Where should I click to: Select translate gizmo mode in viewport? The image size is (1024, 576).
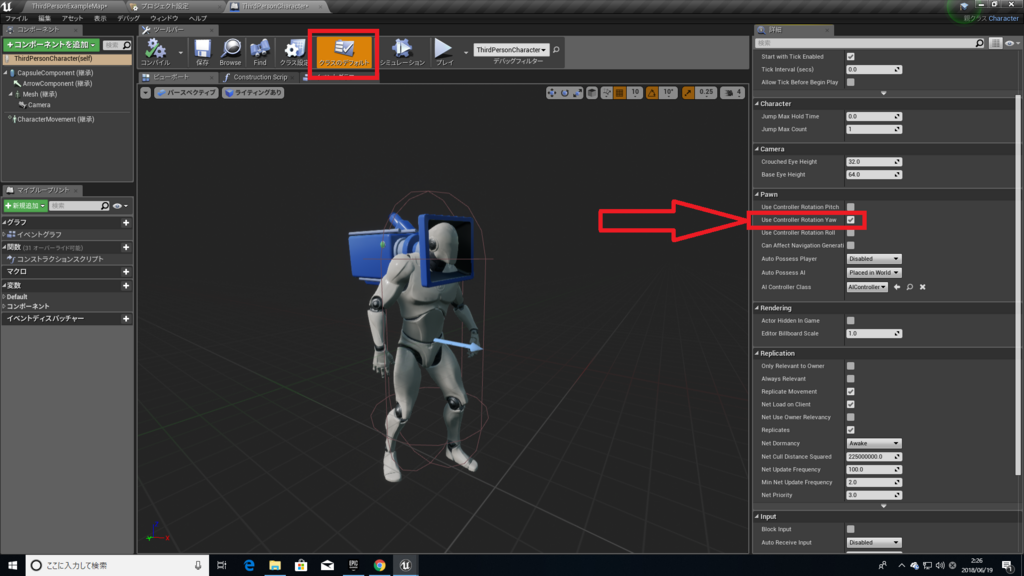pyautogui.click(x=552, y=93)
